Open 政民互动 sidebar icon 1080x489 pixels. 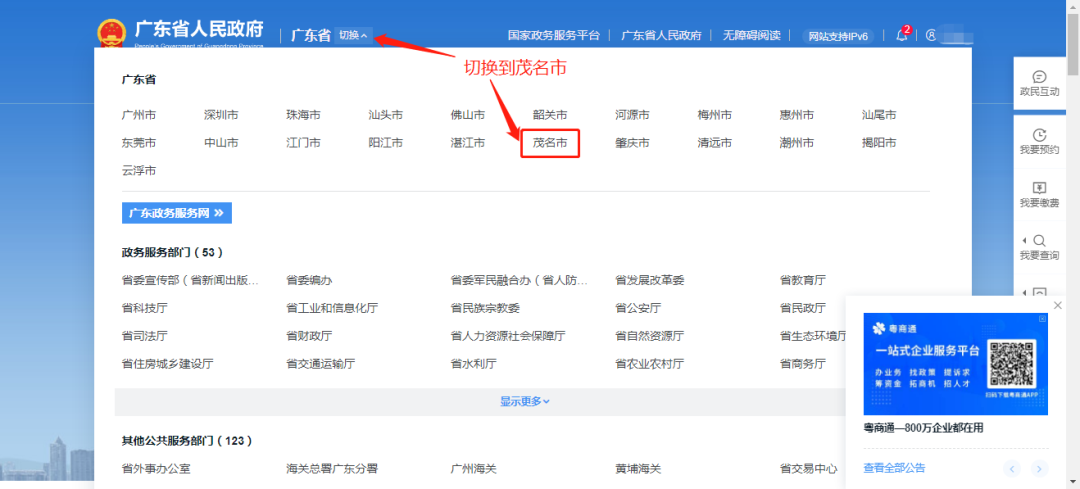[x=1039, y=83]
